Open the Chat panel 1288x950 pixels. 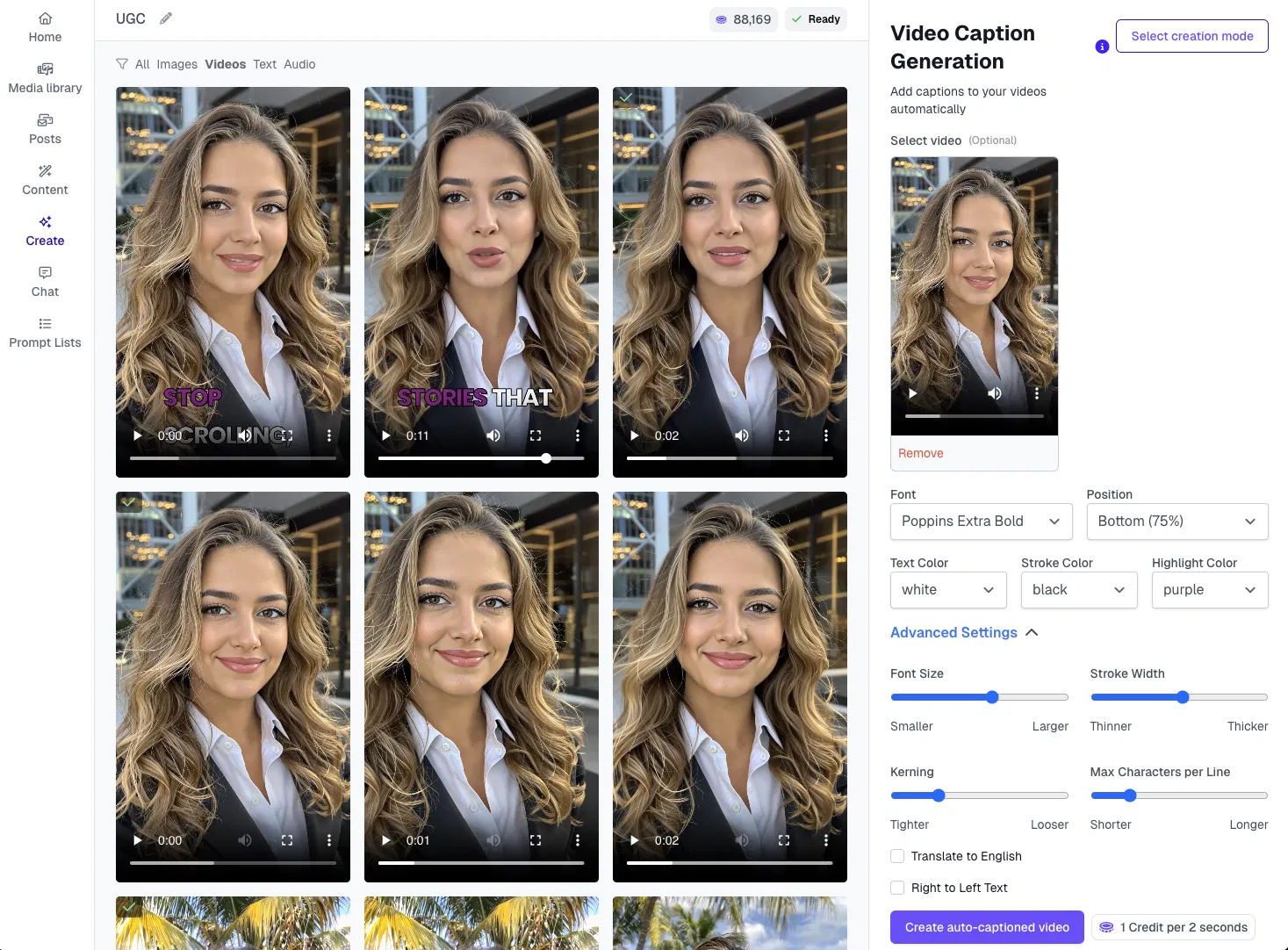(x=45, y=282)
